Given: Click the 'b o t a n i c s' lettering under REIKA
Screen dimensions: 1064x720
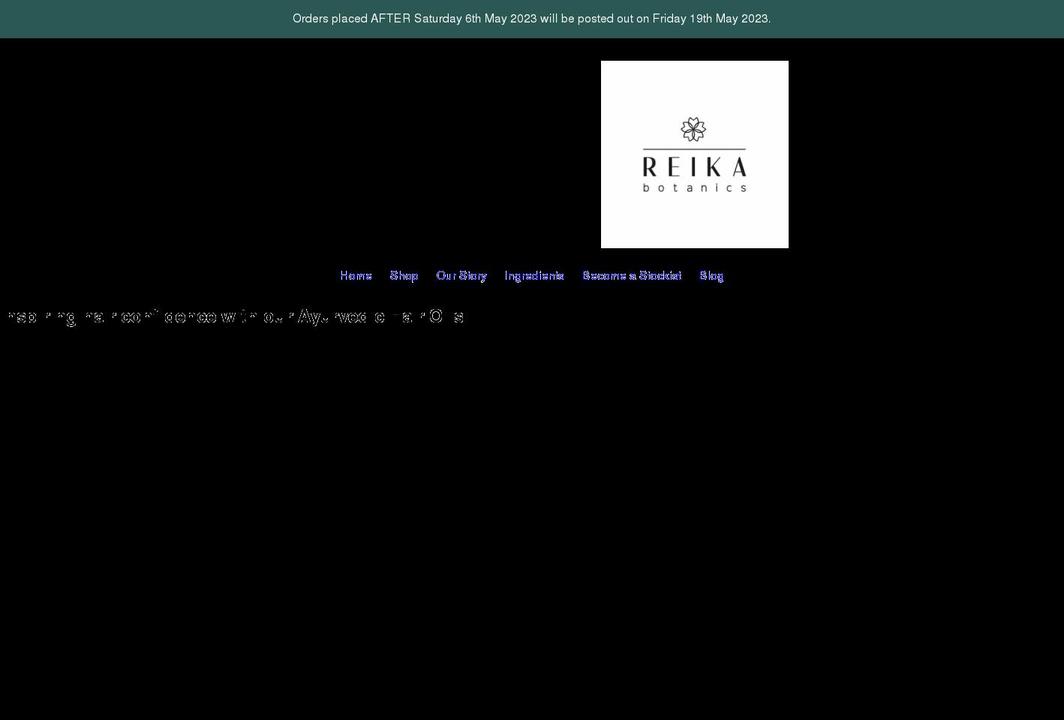Looking at the screenshot, I should pos(695,186).
